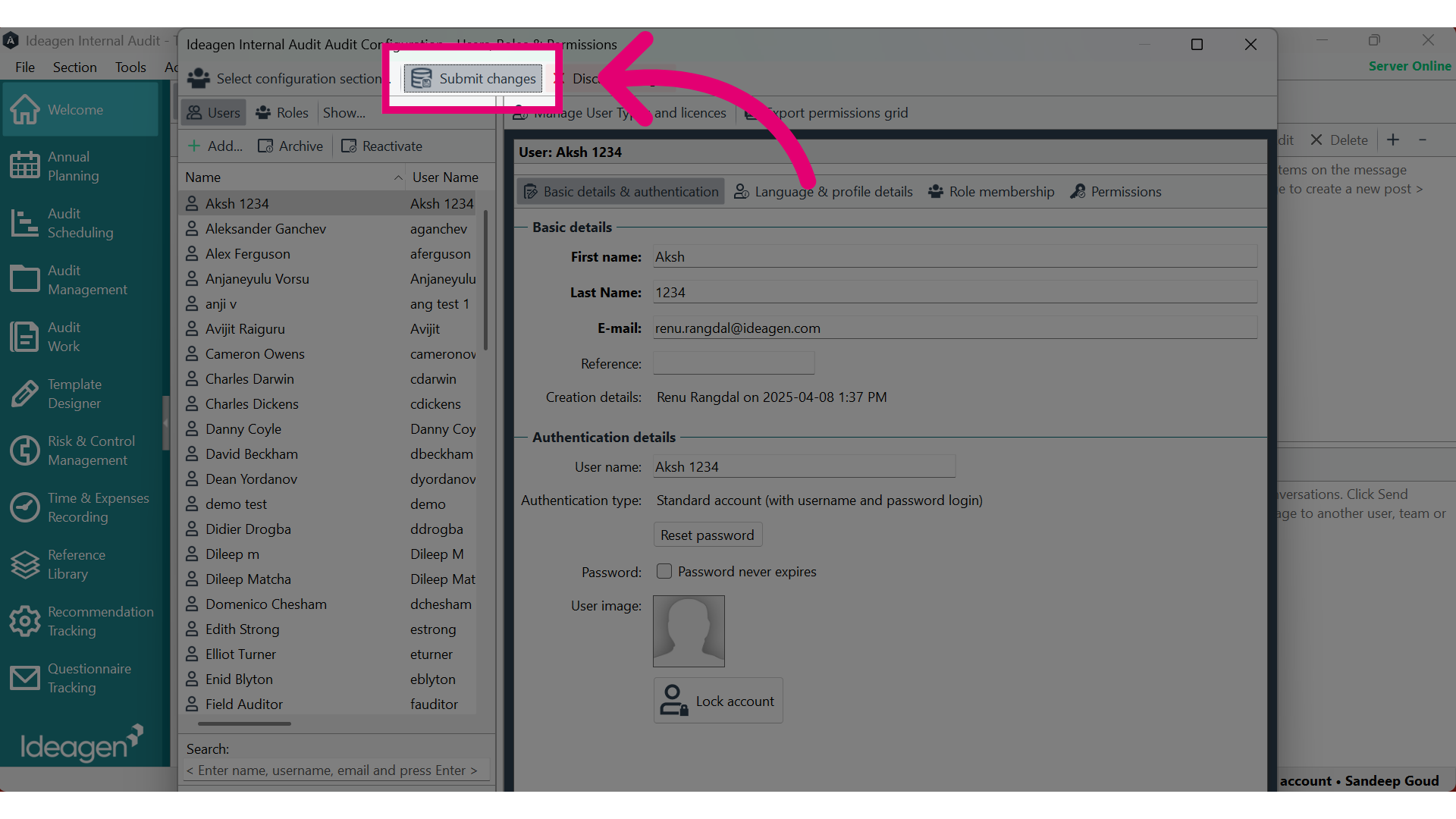The height and width of the screenshot is (819, 1456).
Task: Click user icon beside Enid Blyton
Action: click(192, 679)
